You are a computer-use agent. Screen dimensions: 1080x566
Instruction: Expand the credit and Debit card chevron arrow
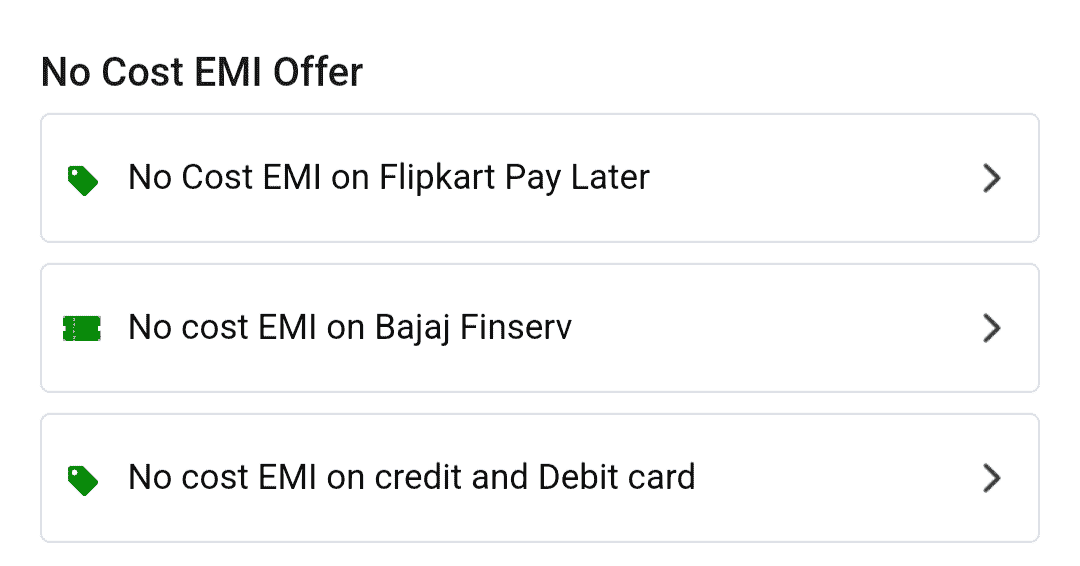[x=991, y=478]
